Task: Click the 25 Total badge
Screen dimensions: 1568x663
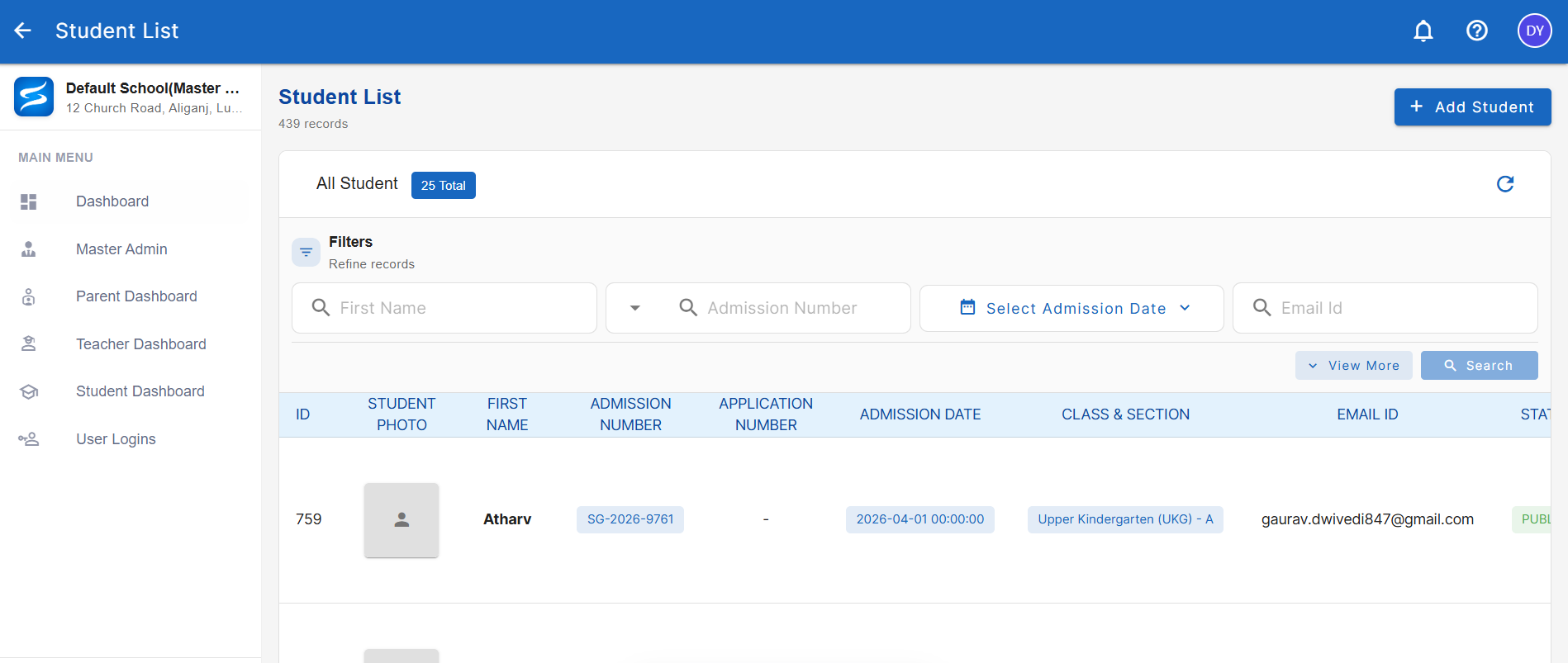Action: click(x=444, y=186)
